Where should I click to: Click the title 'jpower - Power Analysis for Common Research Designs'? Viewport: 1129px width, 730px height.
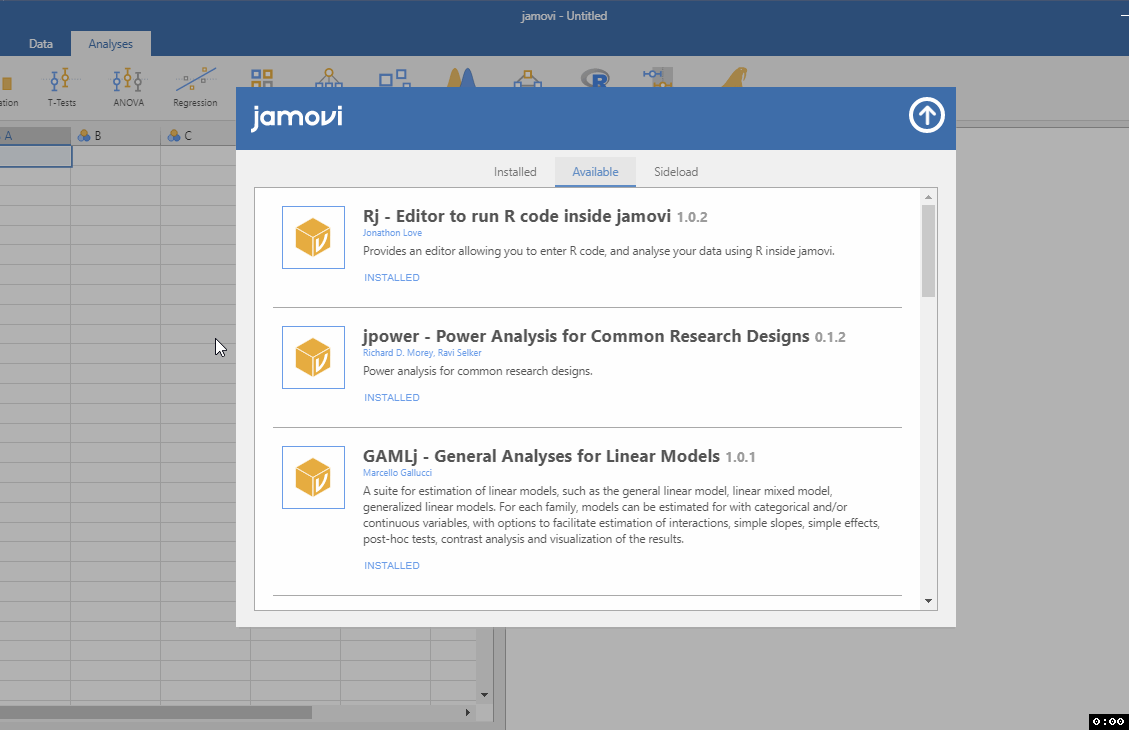pyautogui.click(x=586, y=336)
